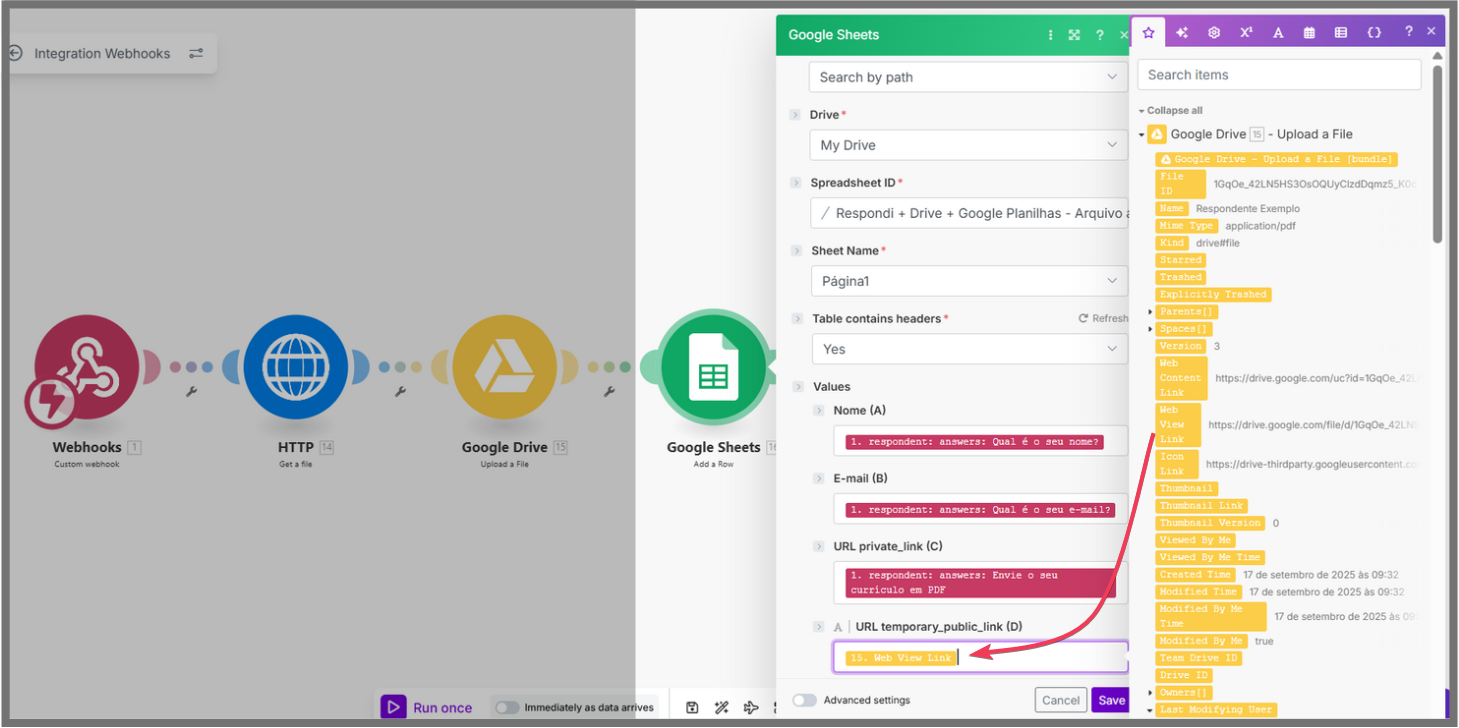Click the wrench filter between HTTP and Google Drive
The image size is (1459, 728).
pyautogui.click(x=400, y=391)
